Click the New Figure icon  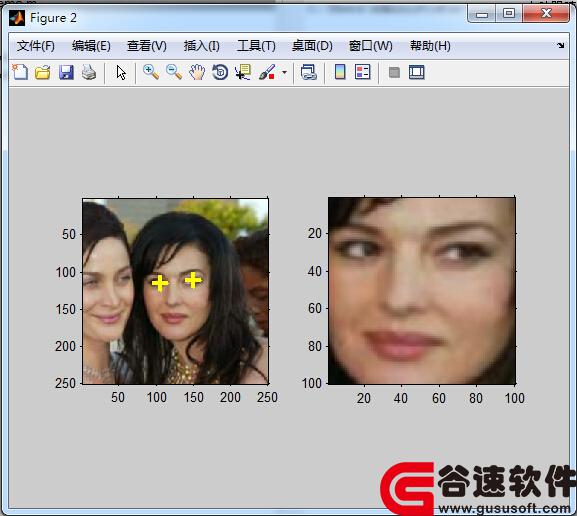point(20,72)
